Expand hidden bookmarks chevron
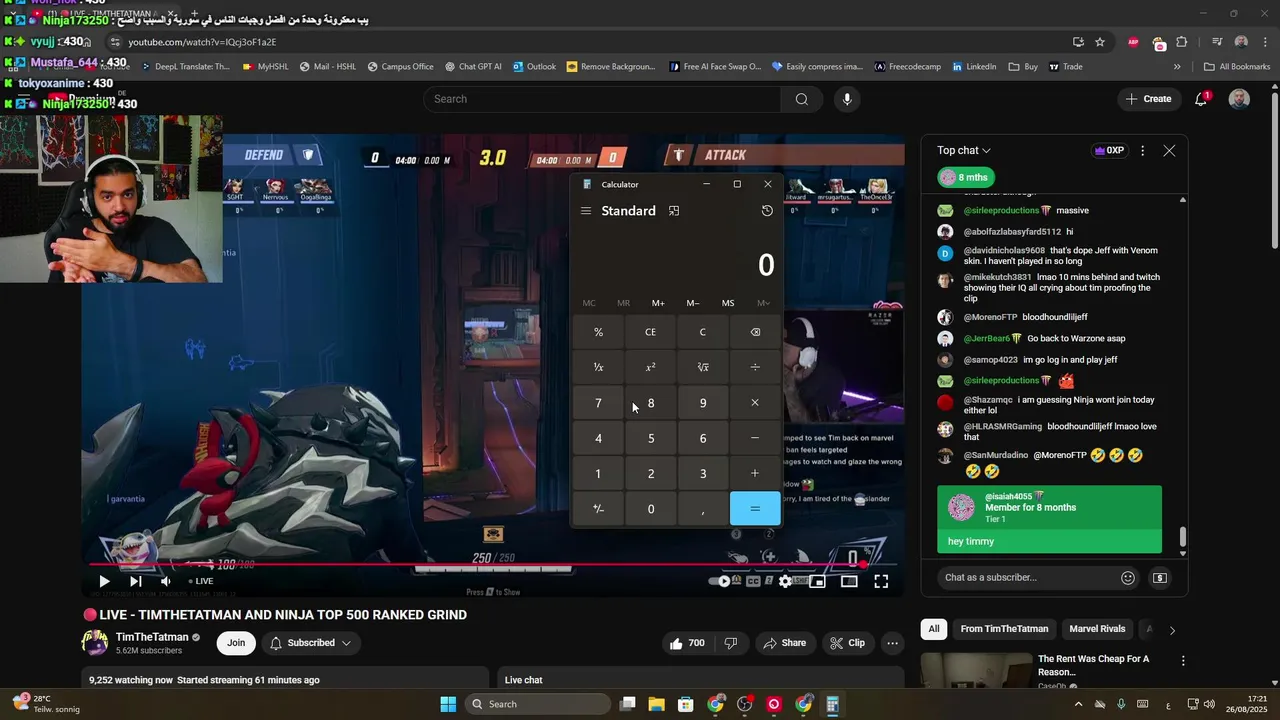Screen dimensions: 1280x720 (1177, 67)
